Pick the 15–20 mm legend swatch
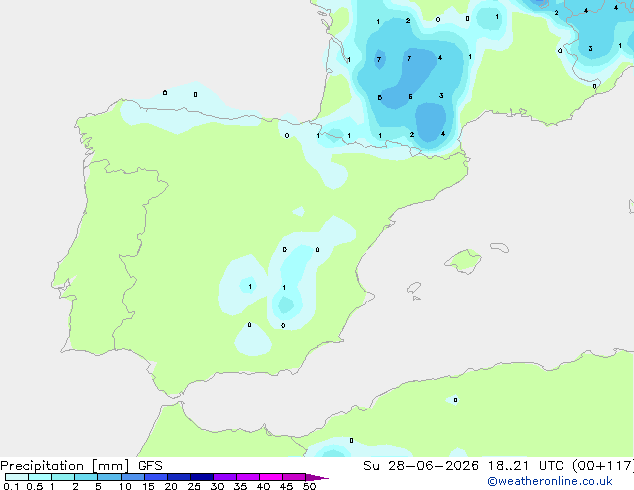 [x=155, y=477]
